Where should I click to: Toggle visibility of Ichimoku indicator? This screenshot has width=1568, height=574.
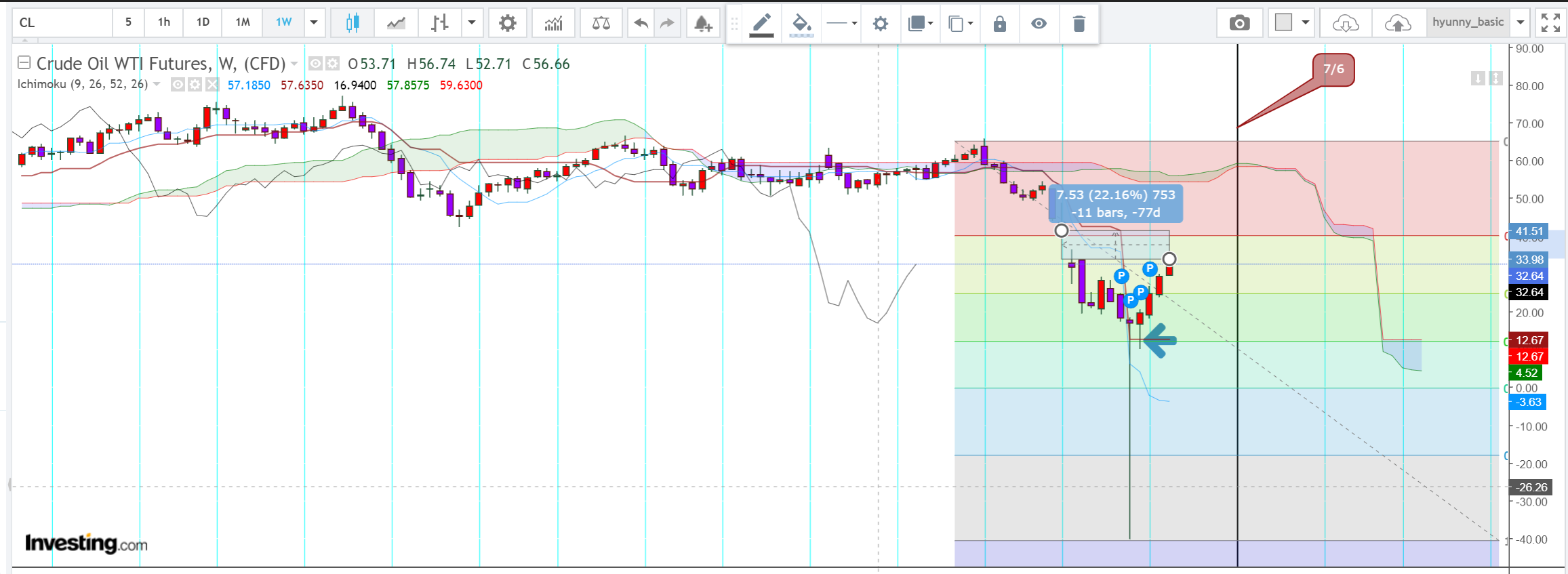click(178, 85)
